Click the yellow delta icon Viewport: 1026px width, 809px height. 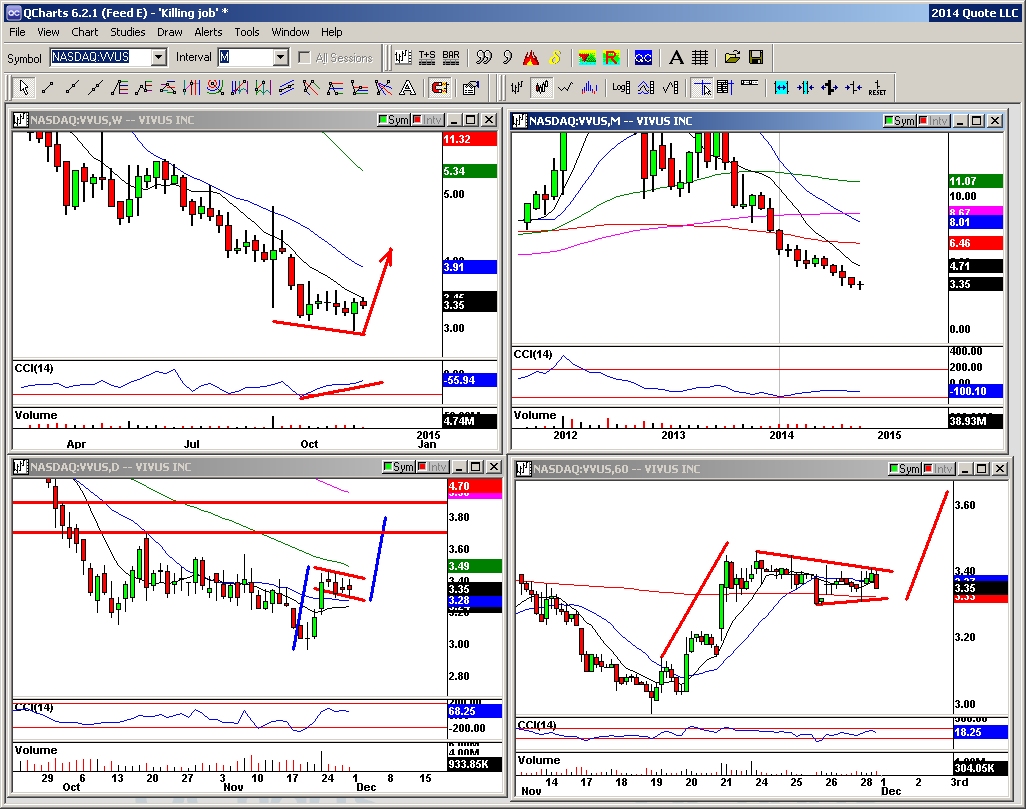(555, 58)
